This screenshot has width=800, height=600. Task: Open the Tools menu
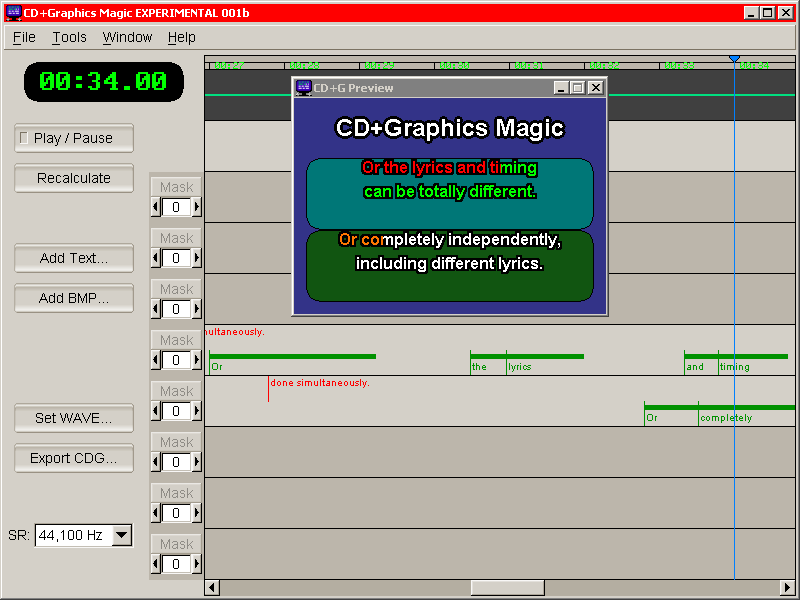click(x=69, y=37)
